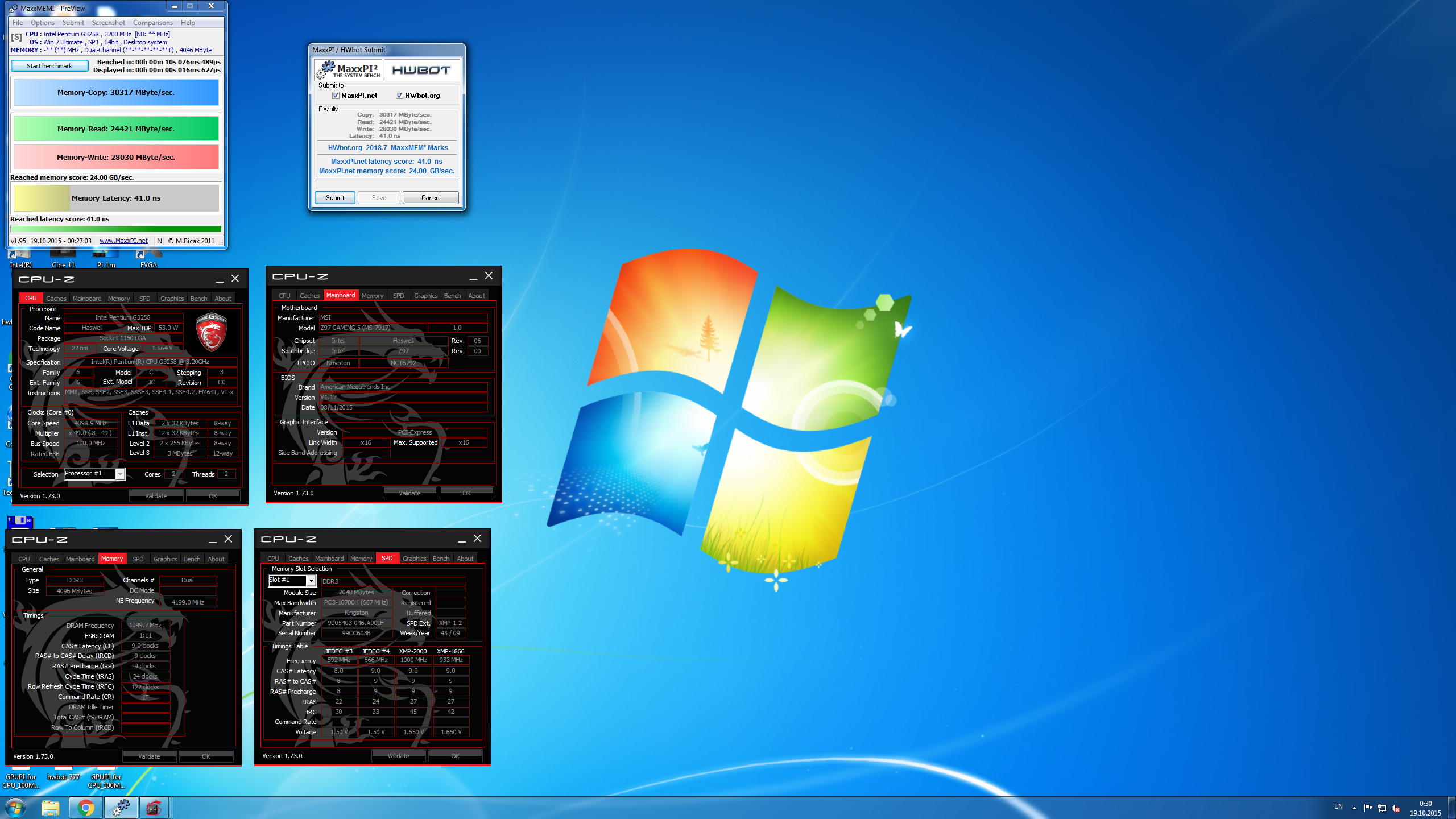Open the MaxxMEM Screenshot menu
This screenshot has width=1456, height=819.
coord(109,23)
